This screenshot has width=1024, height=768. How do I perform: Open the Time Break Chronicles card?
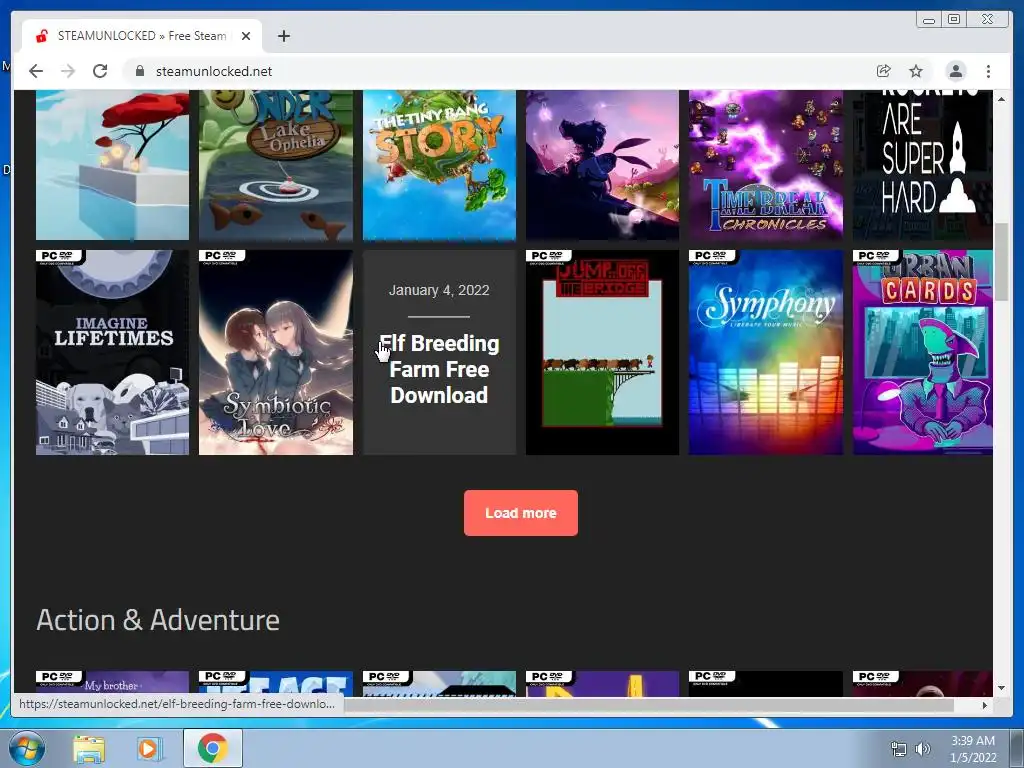(765, 165)
